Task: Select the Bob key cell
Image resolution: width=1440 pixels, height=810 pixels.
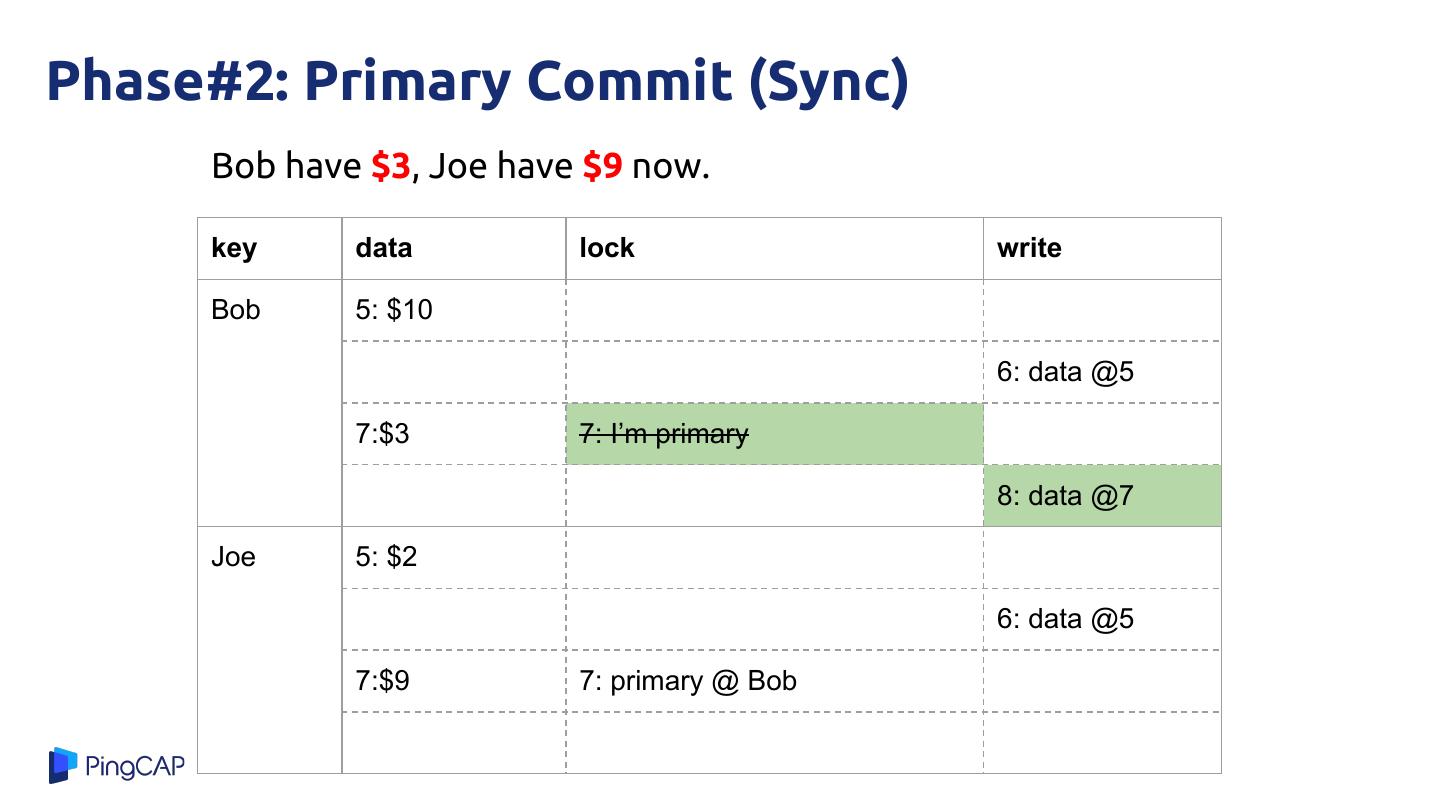Action: click(x=236, y=310)
